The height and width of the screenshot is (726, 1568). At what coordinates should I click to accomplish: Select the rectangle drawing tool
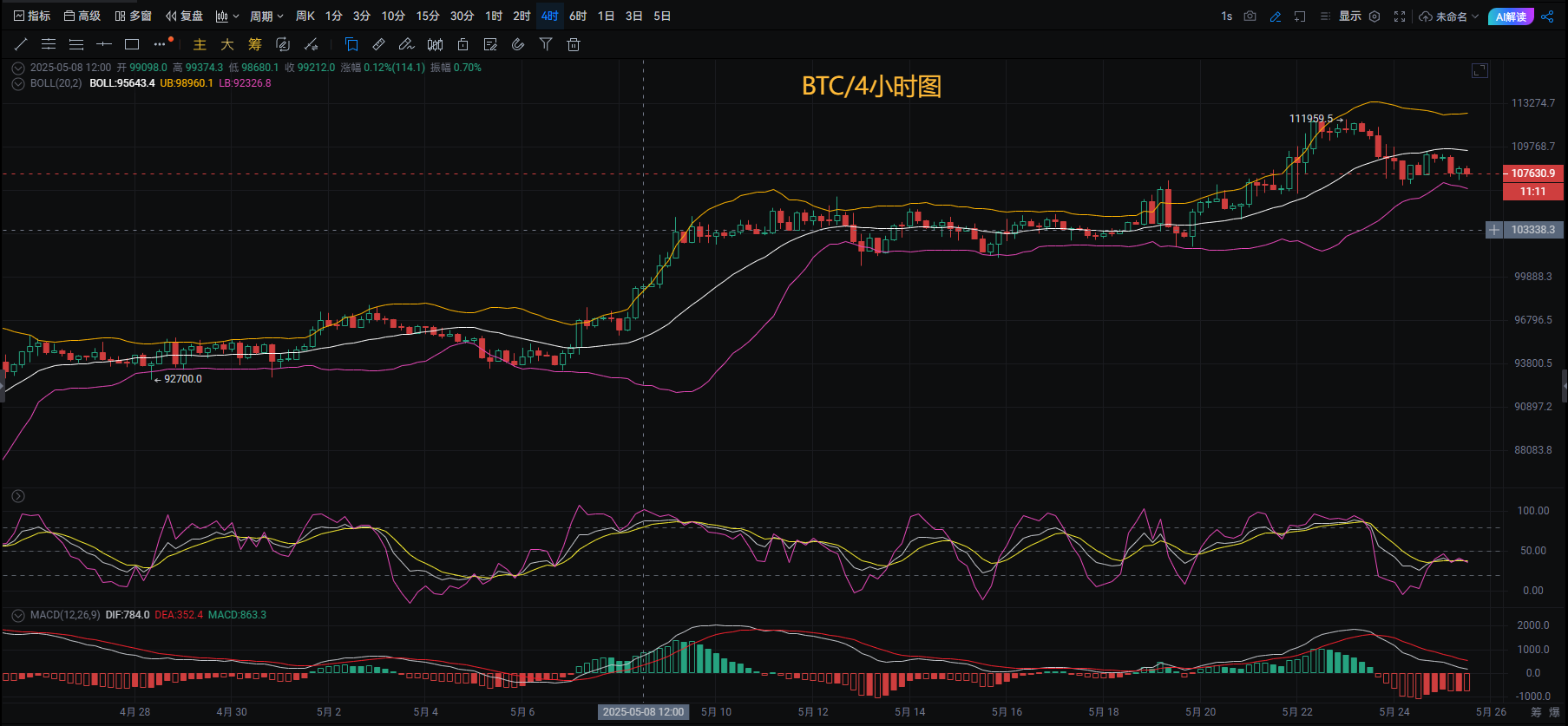coord(132,44)
